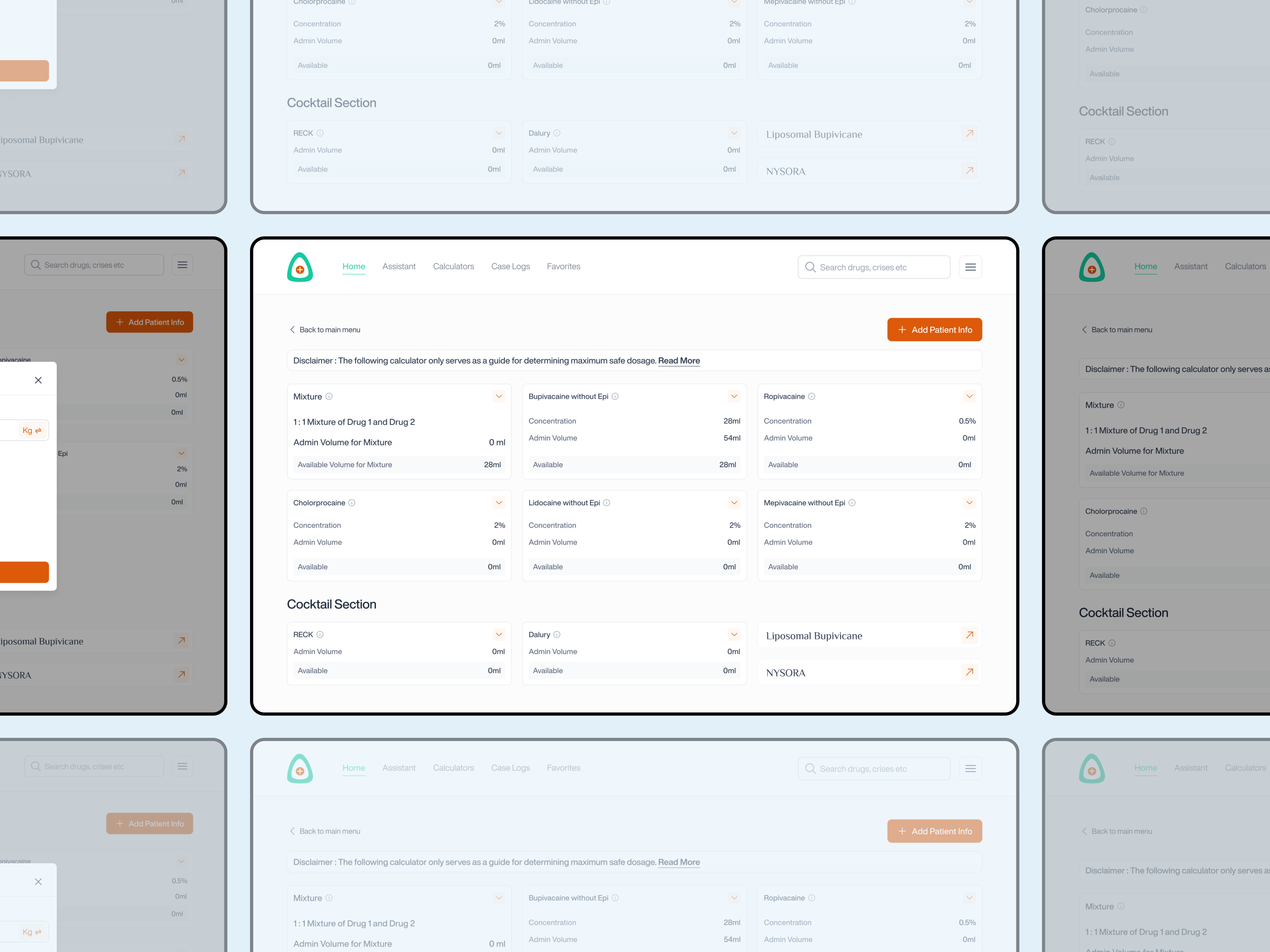Go to the Case Logs tab in the main center window
1270x952 pixels.
tap(510, 266)
